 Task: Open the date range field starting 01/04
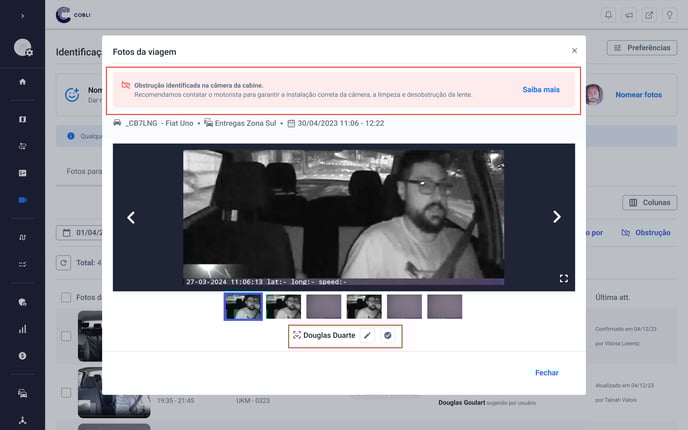(79, 233)
